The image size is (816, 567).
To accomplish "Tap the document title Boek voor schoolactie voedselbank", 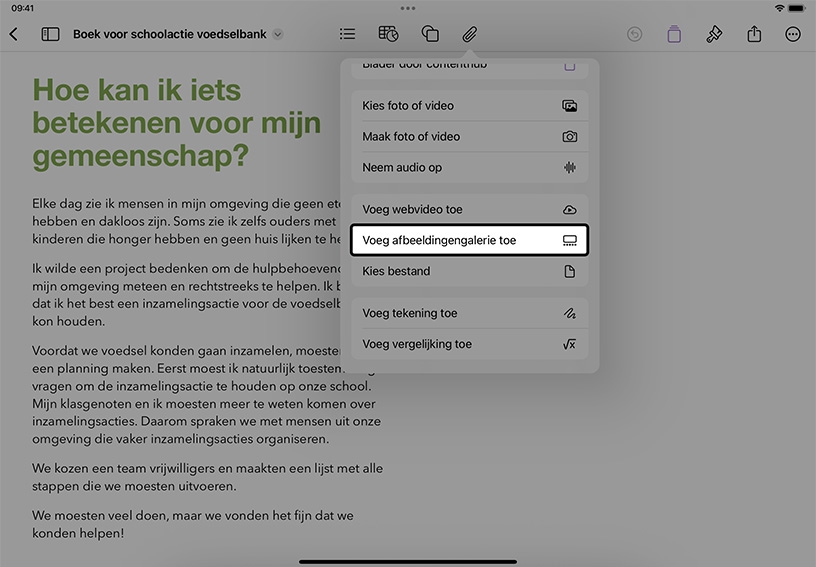I will pyautogui.click(x=169, y=34).
